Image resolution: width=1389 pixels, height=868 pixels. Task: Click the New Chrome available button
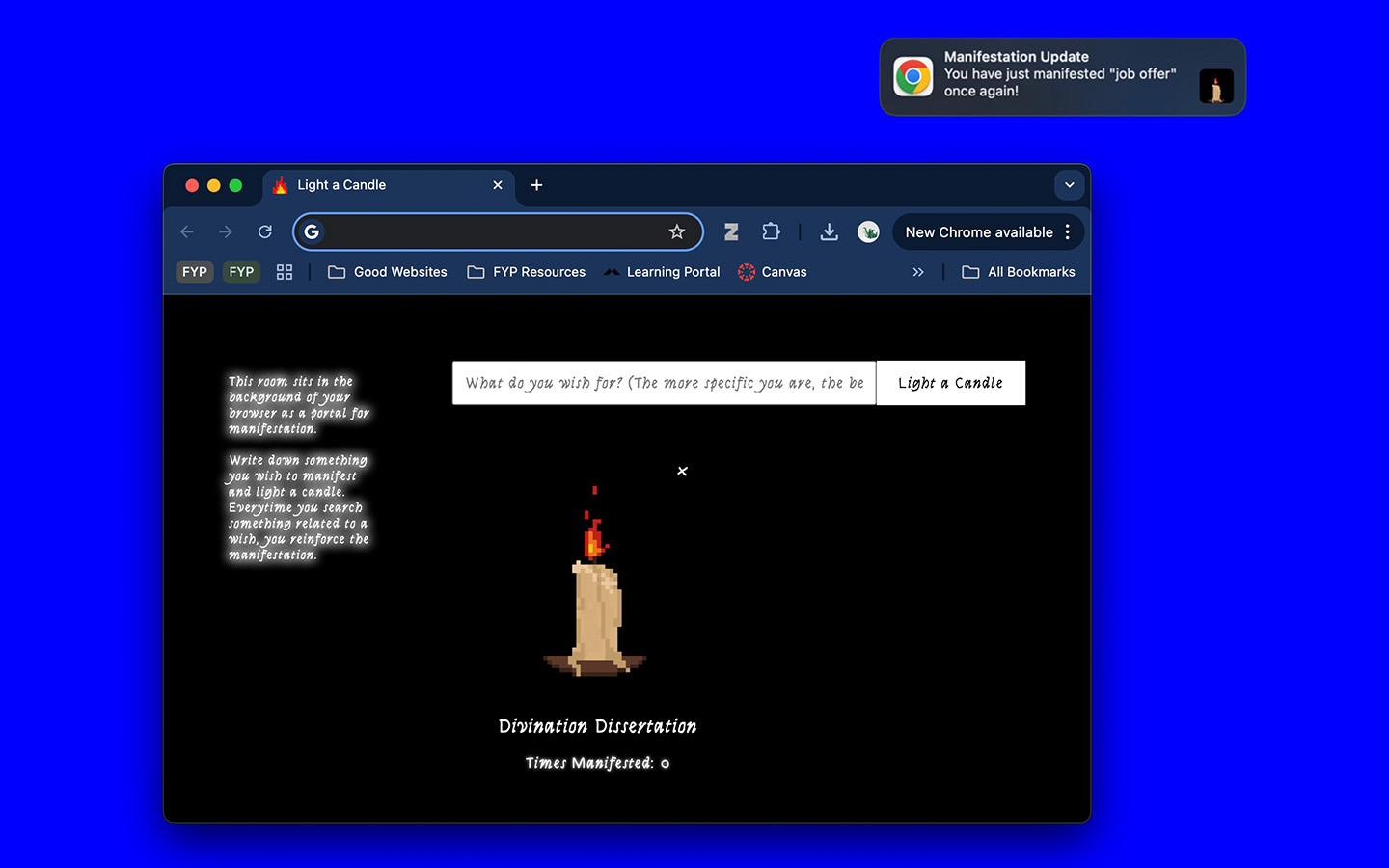(x=978, y=232)
